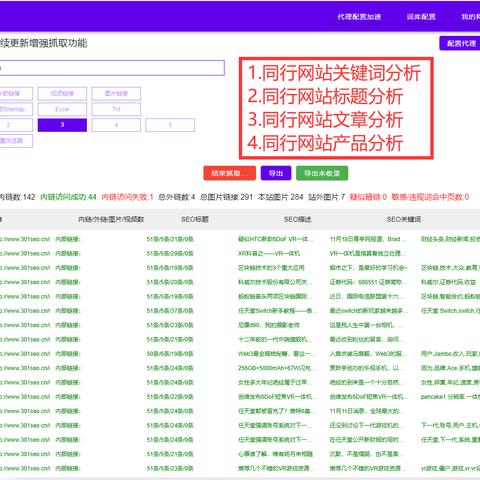The width and height of the screenshot is (480, 480).
Task: Click the green 导出未收录 button
Action: pyautogui.click(x=322, y=173)
